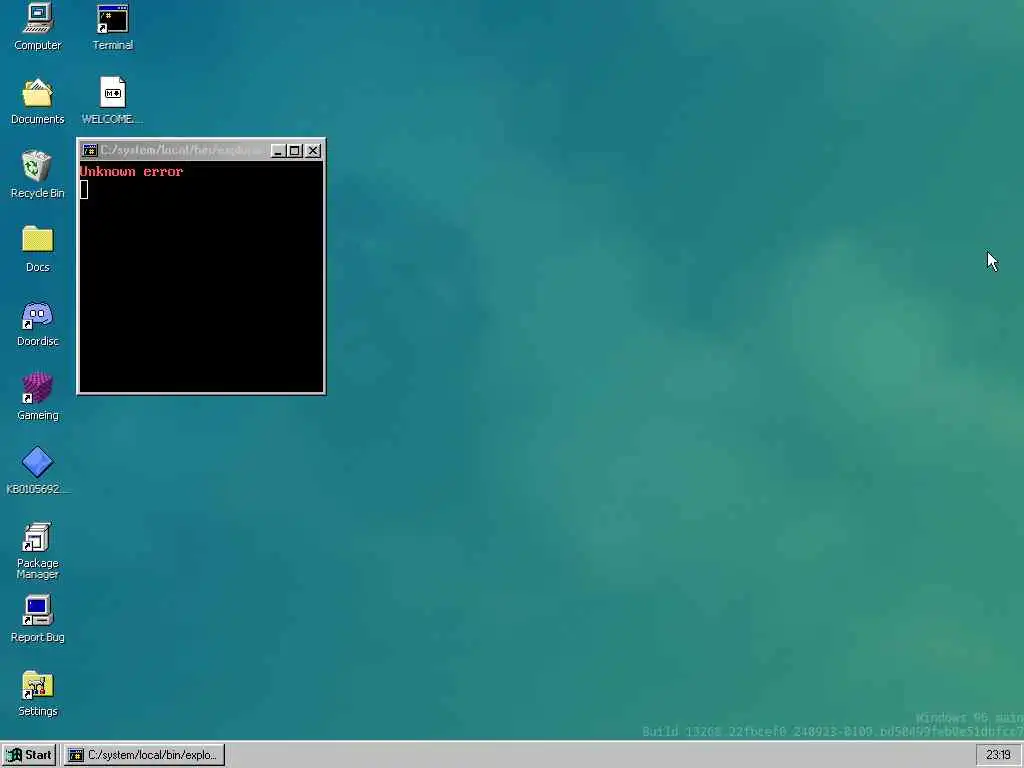Open the Computer desktop icon
Viewport: 1024px width, 768px height.
[37, 27]
